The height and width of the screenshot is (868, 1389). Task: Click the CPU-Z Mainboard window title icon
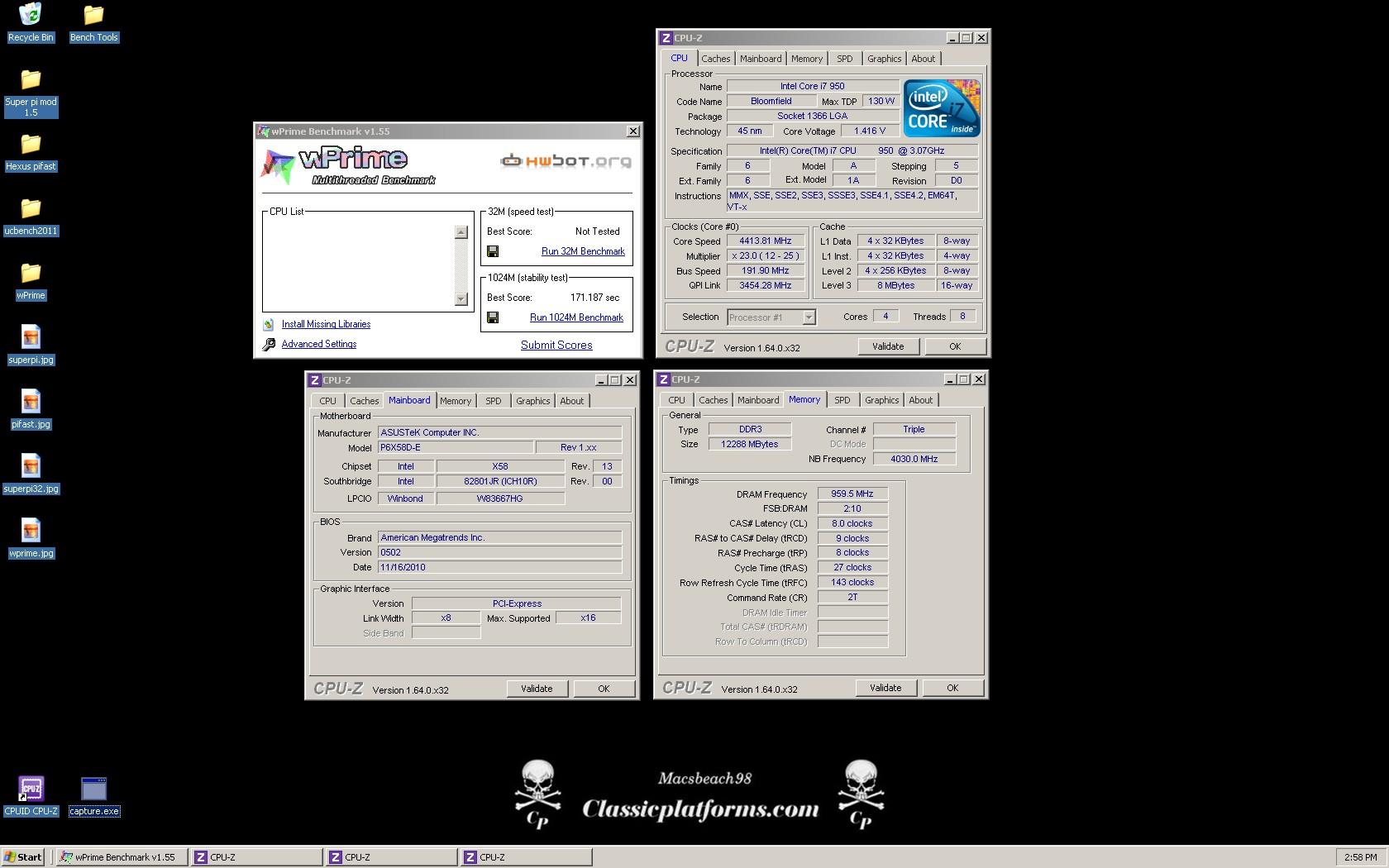[314, 380]
